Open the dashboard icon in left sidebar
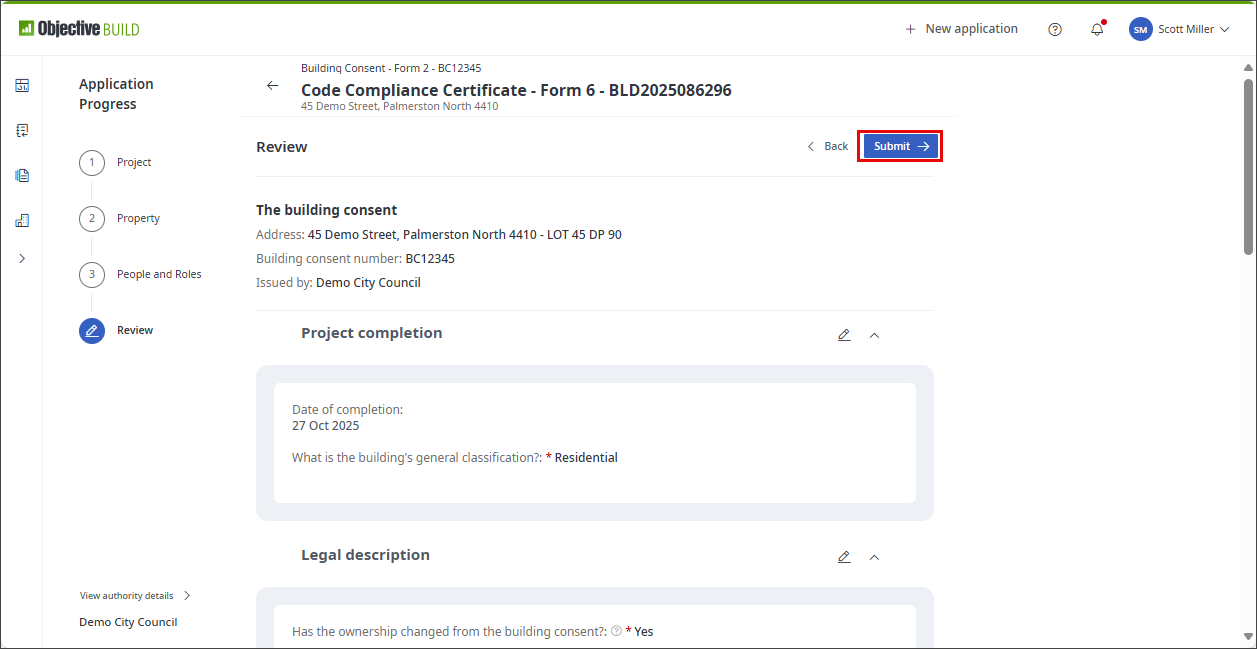This screenshot has height=649, width=1257. tap(22, 85)
